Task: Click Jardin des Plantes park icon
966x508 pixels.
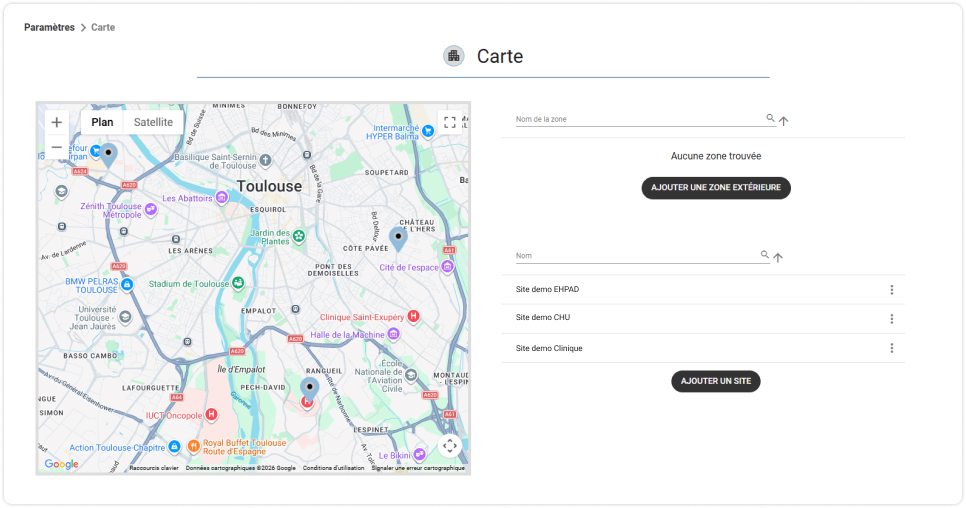Action: (x=299, y=236)
